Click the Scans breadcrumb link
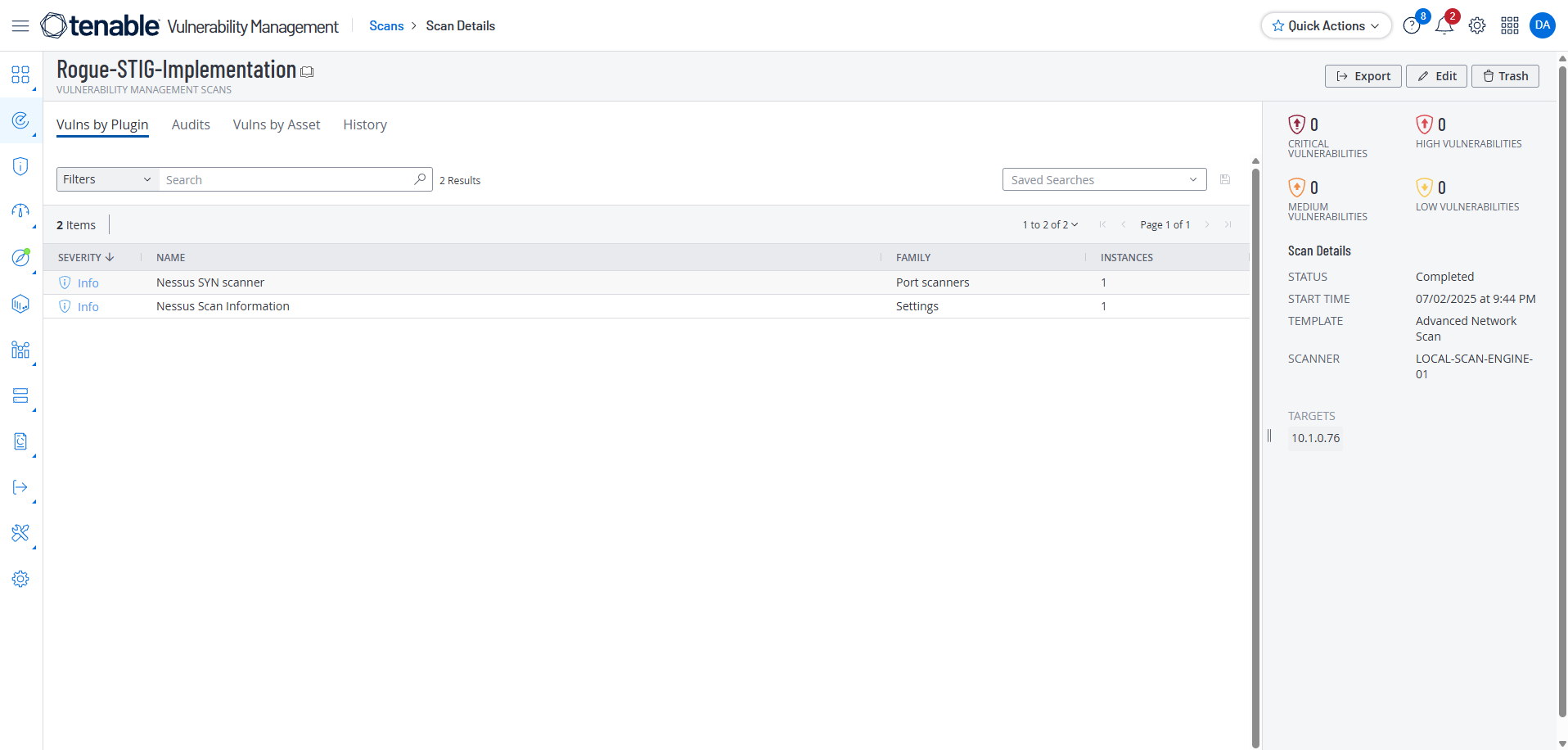 386,26
